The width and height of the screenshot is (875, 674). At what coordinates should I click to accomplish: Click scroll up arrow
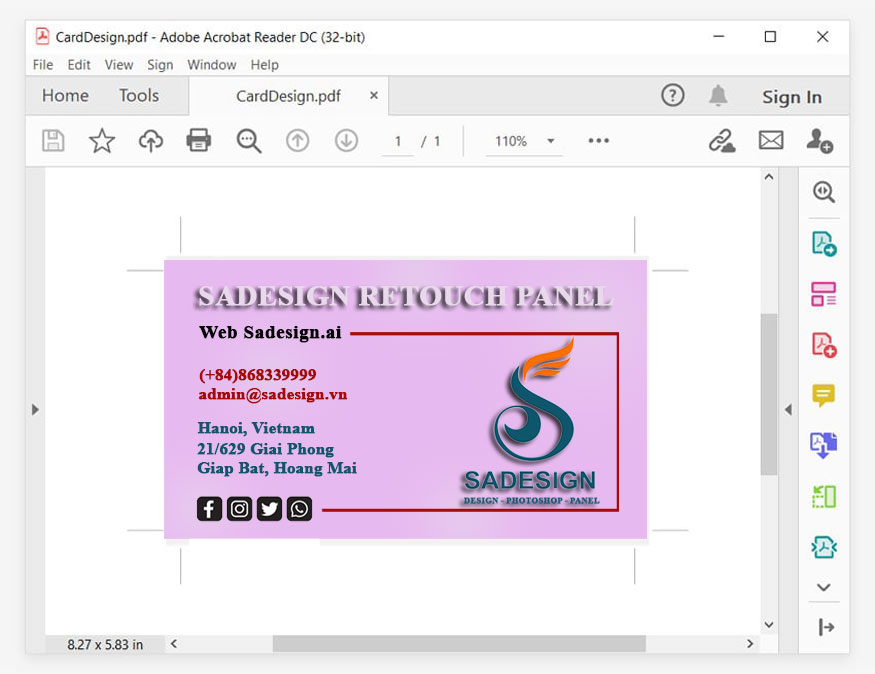769,177
